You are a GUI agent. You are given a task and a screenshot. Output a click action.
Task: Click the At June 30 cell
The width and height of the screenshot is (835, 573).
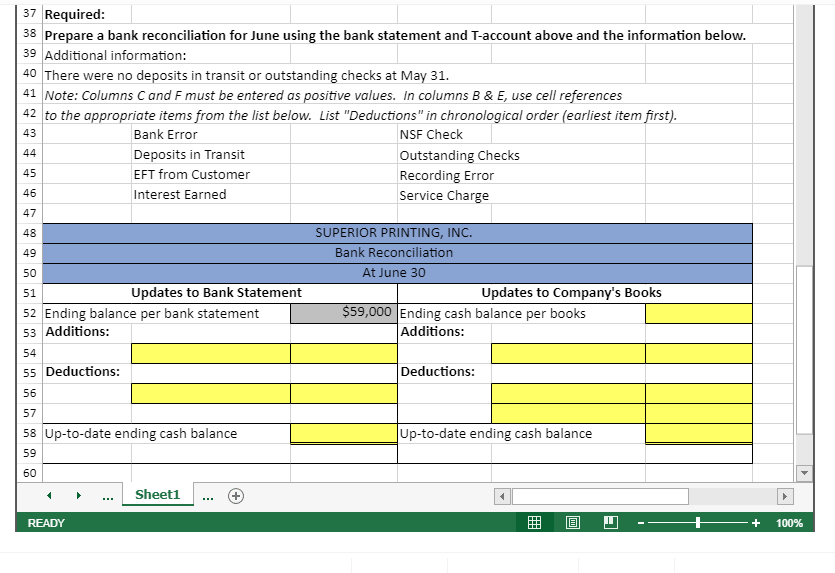pos(397,273)
